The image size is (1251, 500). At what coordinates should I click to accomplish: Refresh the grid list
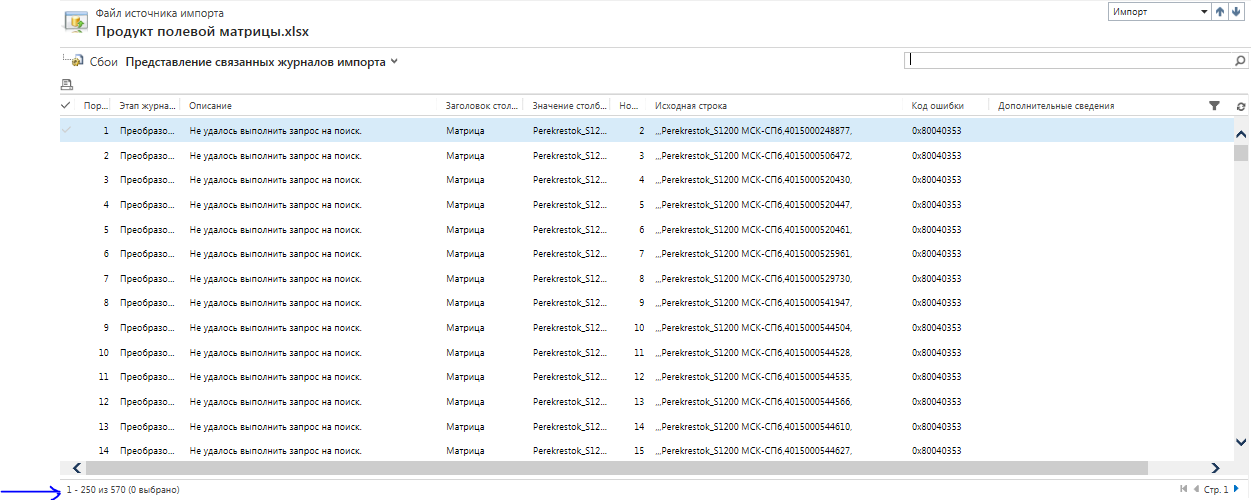1241,106
